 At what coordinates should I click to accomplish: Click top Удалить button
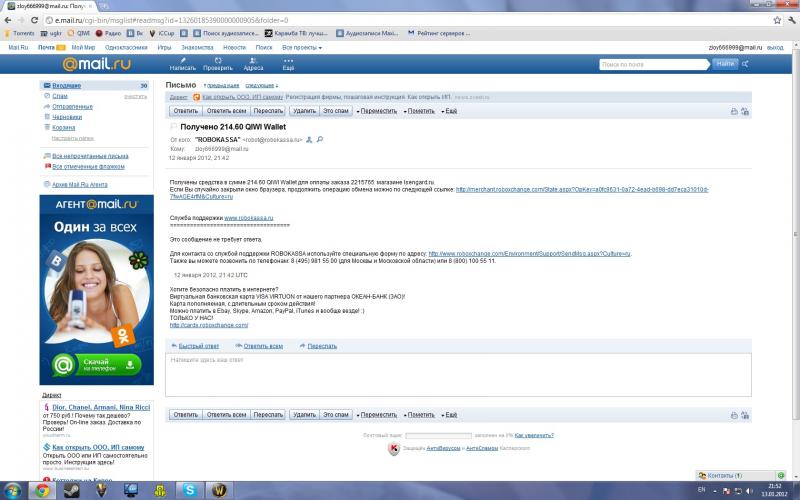click(304, 111)
